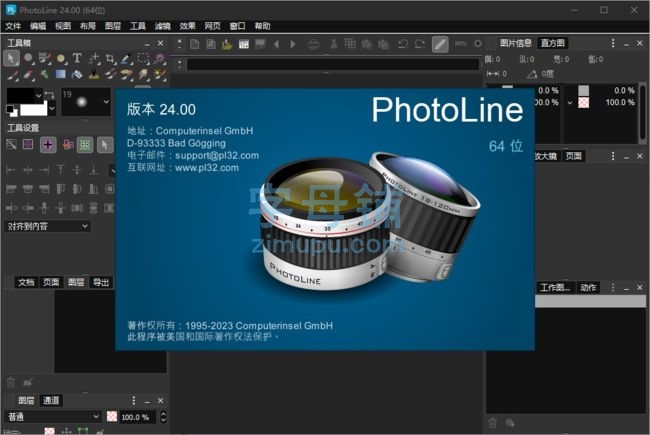
Task: Click the Print toolbar icon
Action: [x=314, y=44]
